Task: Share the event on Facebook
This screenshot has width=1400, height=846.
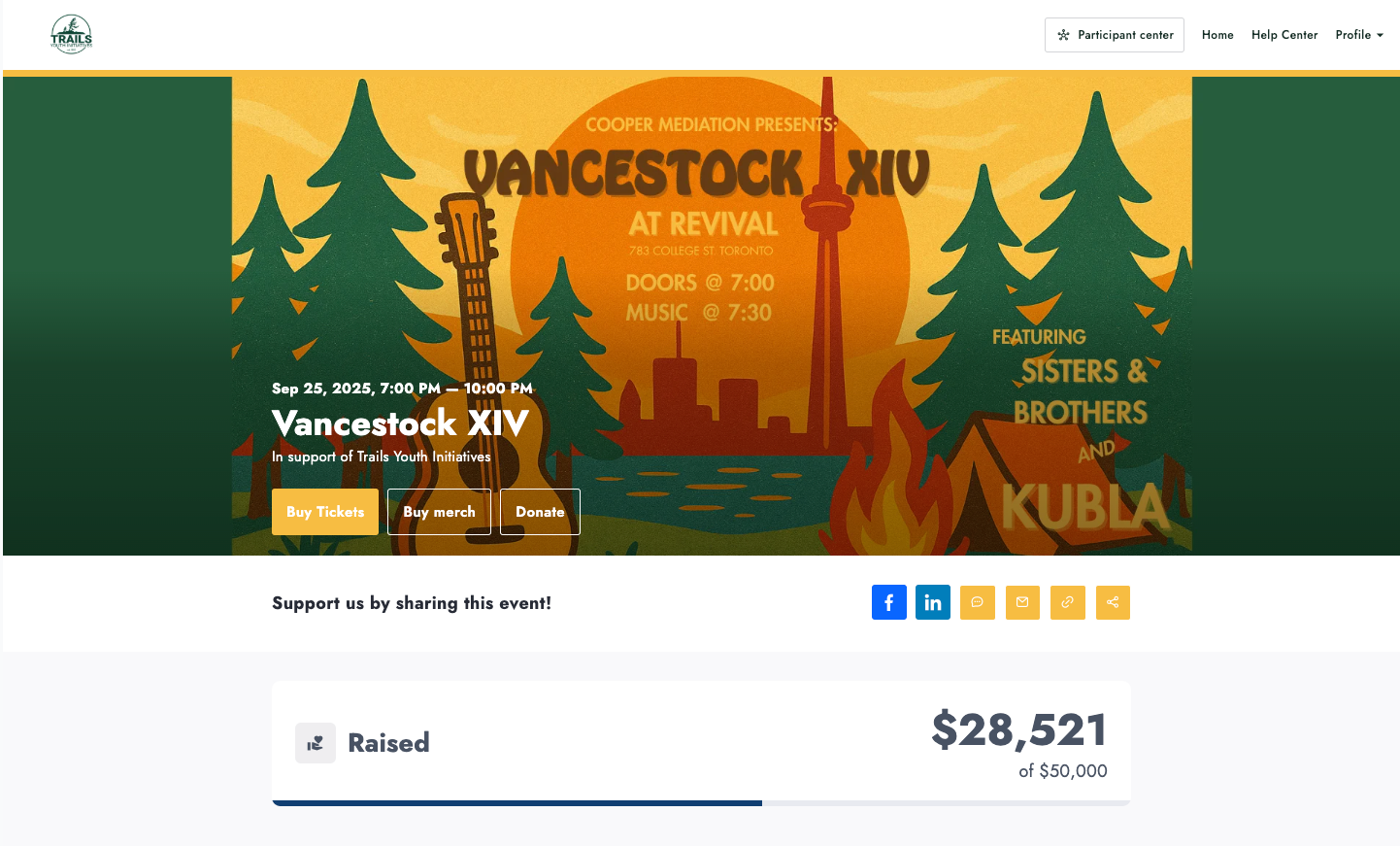Action: (x=889, y=602)
